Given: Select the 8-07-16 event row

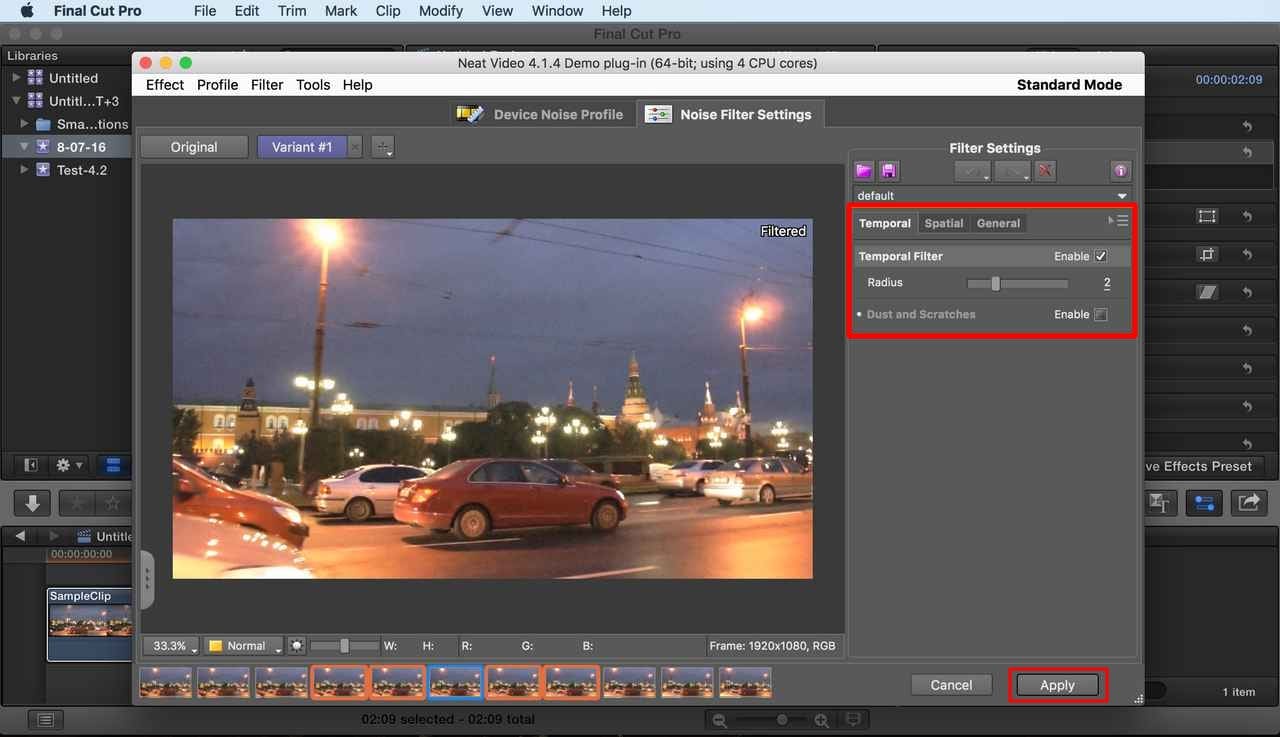Looking at the screenshot, I should [65, 147].
